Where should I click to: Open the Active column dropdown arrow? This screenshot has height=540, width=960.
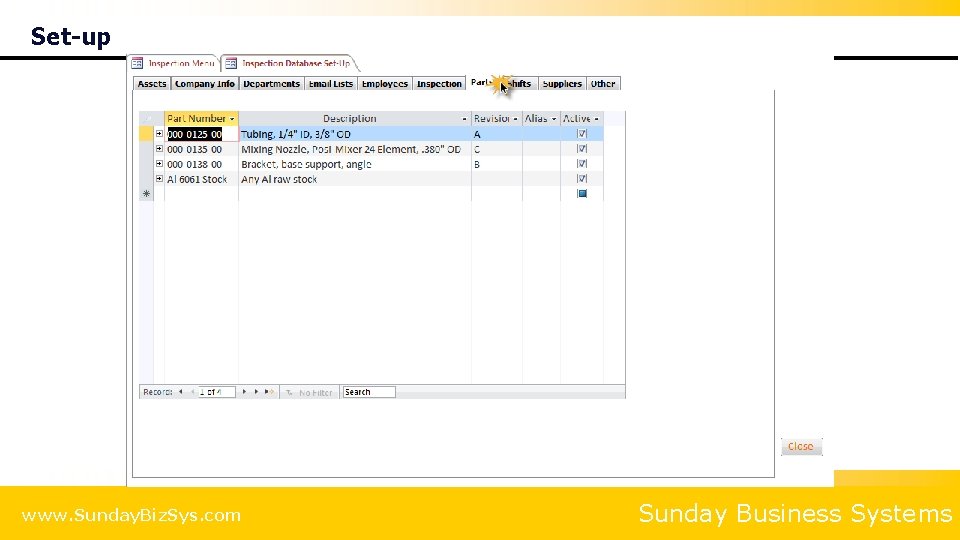click(596, 119)
